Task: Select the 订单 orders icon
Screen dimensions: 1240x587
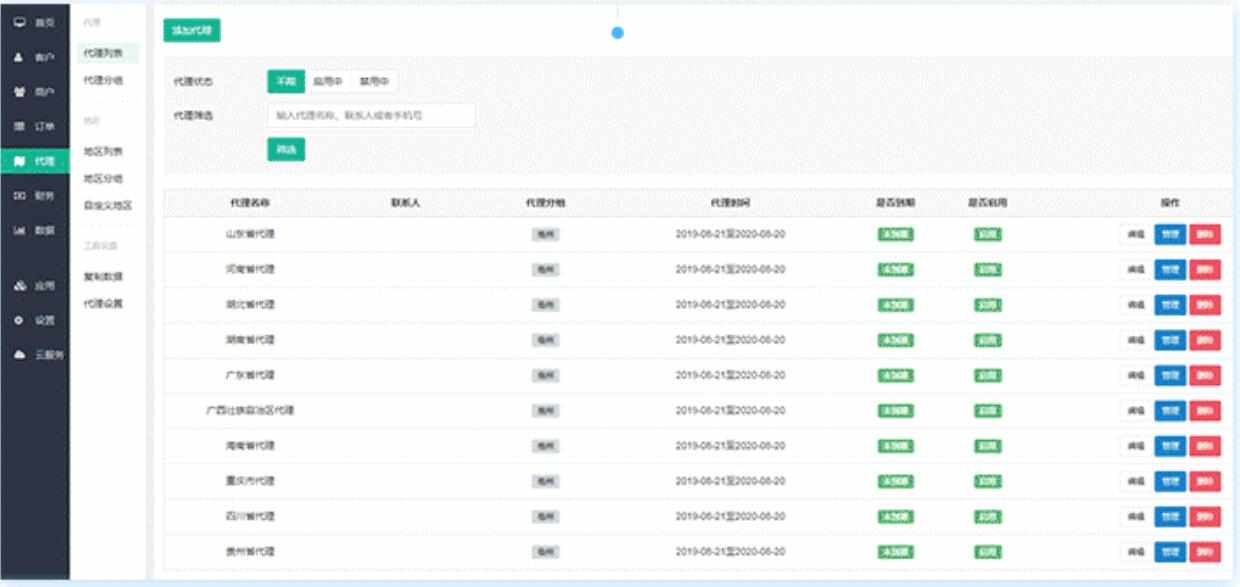Action: tap(19, 126)
